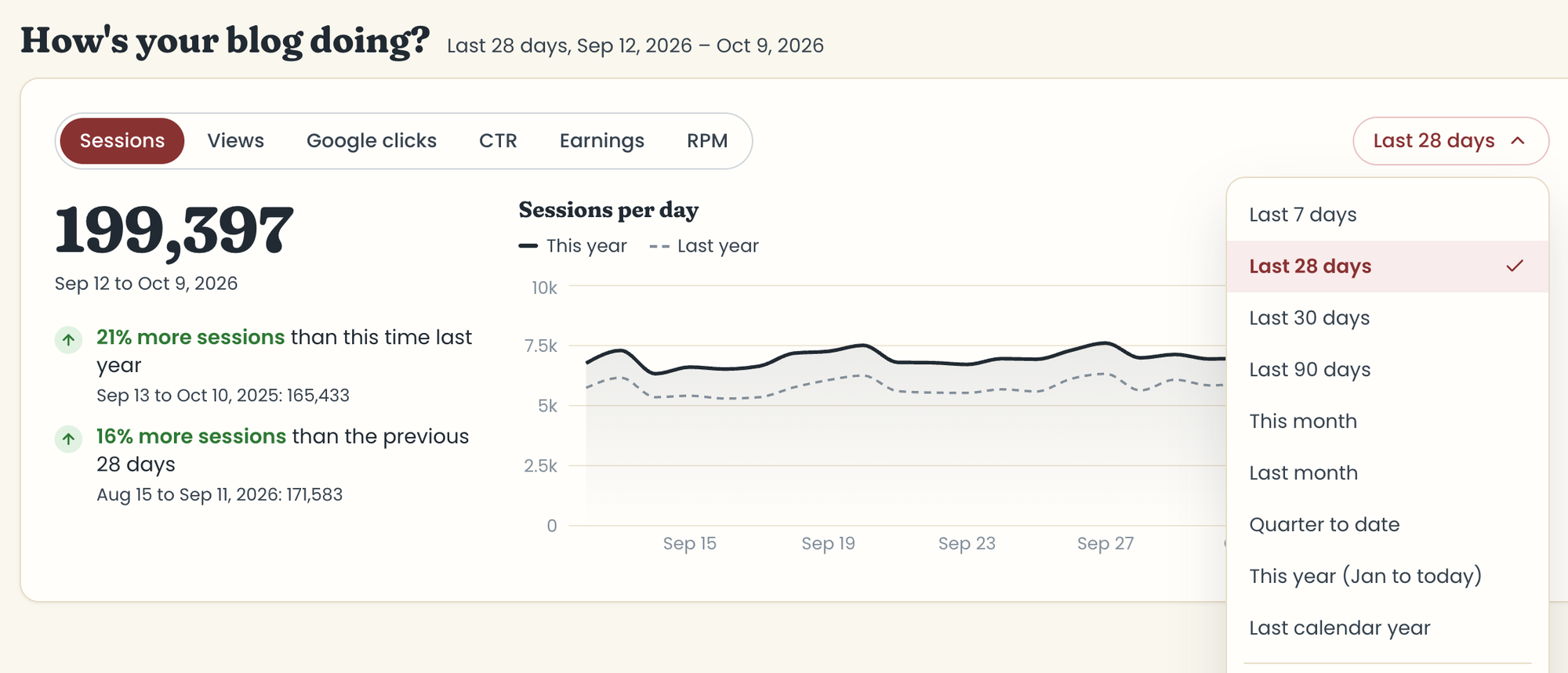Screen dimensions: 1568x673
Task: Click the 'How's your blog doing?' heading
Action: [x=225, y=42]
